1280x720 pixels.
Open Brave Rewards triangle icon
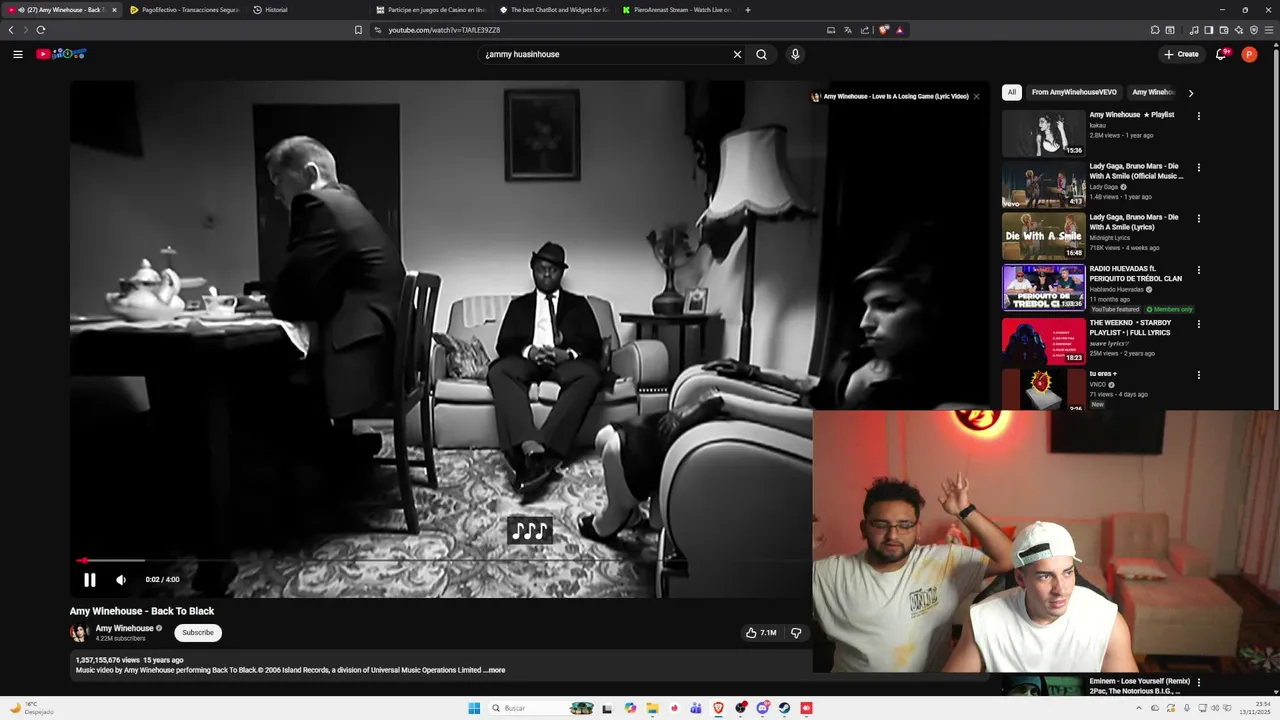pyautogui.click(x=899, y=30)
